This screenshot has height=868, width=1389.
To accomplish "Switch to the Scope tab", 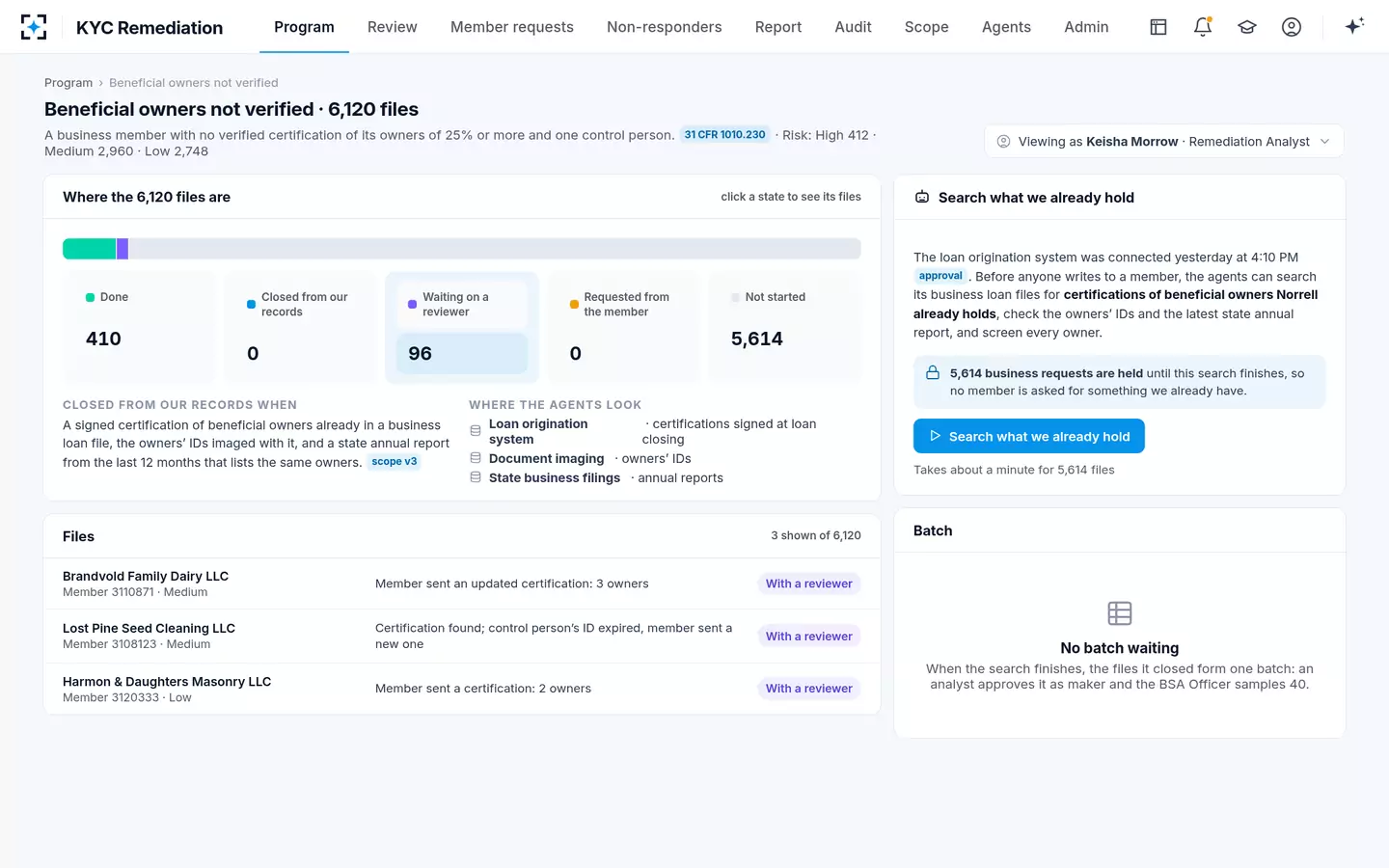I will coord(927,27).
